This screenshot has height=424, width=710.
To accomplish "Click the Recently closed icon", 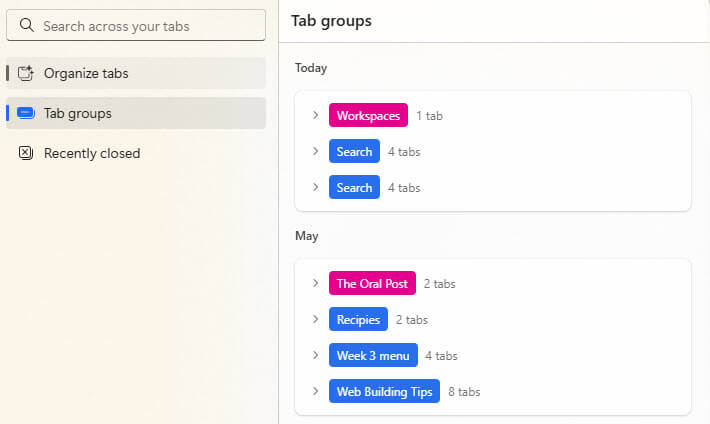I will coord(26,153).
